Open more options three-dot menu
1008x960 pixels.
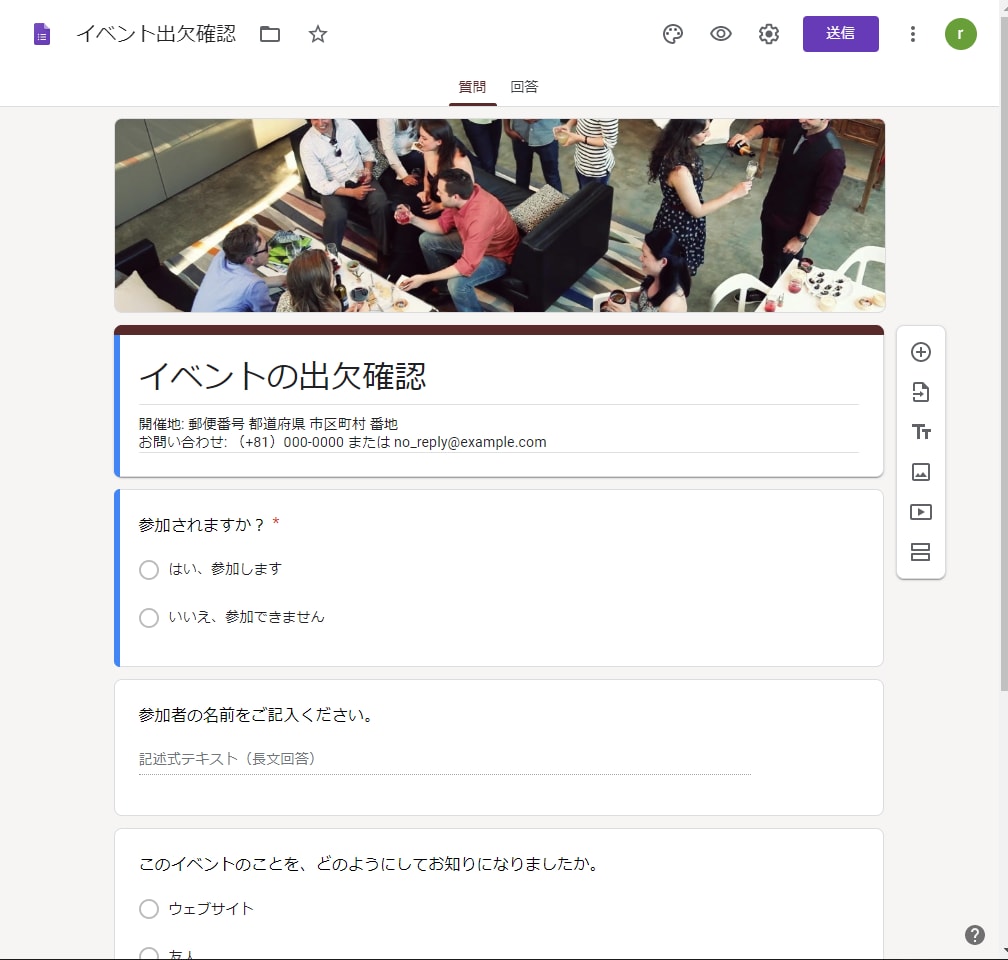[x=912, y=34]
